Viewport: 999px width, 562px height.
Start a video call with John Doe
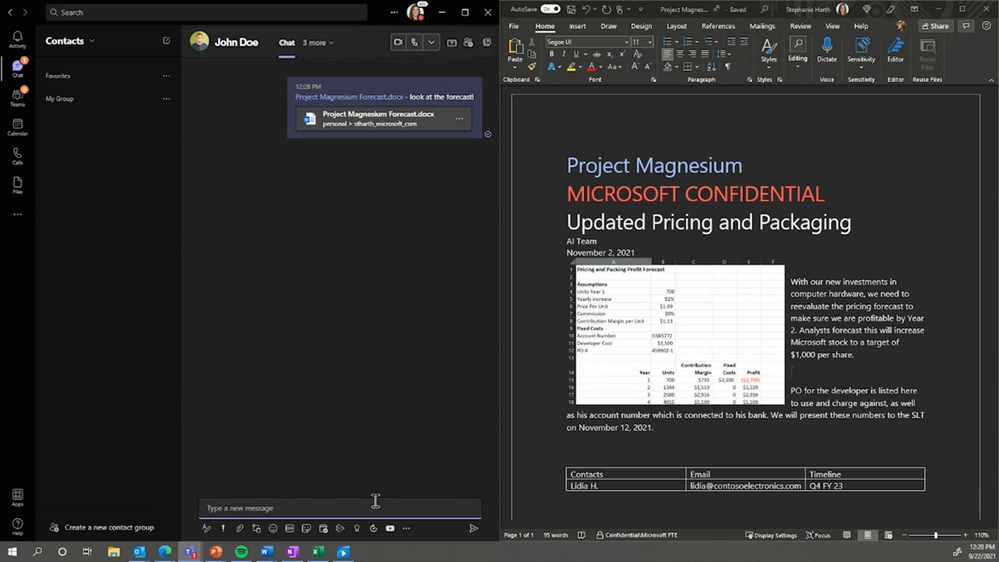[x=398, y=42]
